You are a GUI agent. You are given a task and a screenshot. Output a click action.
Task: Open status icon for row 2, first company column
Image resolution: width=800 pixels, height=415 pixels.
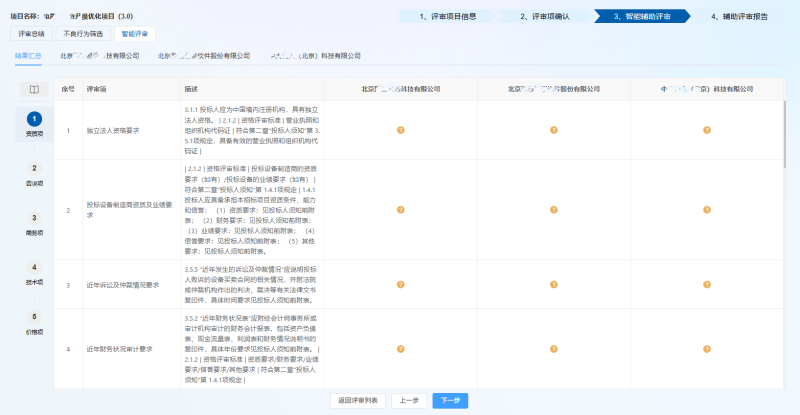tap(401, 210)
